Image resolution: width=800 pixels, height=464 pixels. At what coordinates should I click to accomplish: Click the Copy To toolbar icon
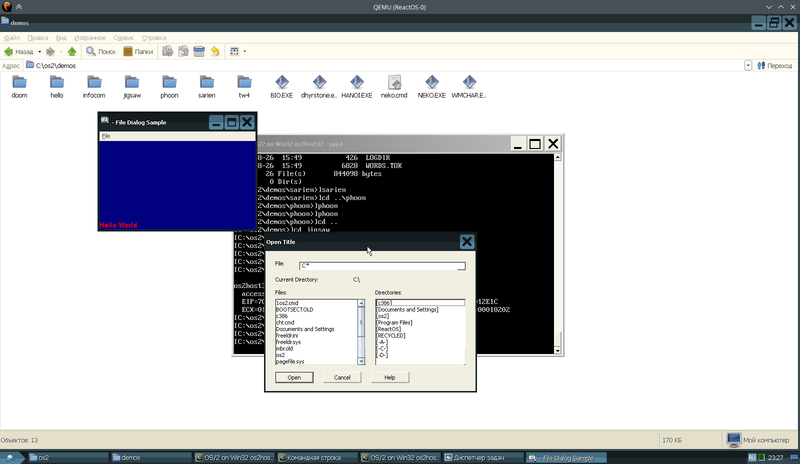tap(183, 51)
